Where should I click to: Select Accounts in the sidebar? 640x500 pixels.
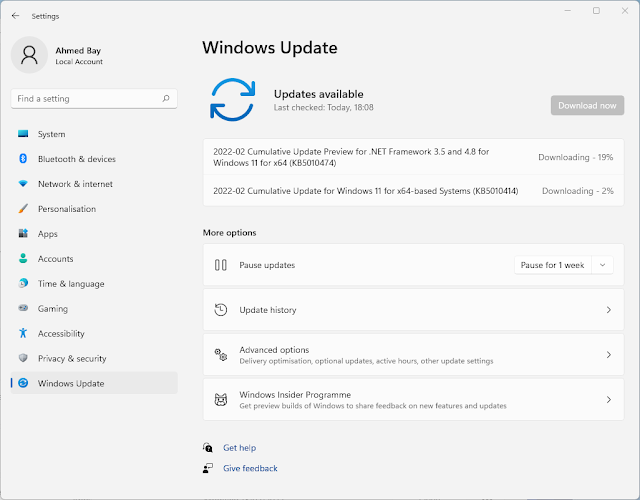click(x=94, y=258)
